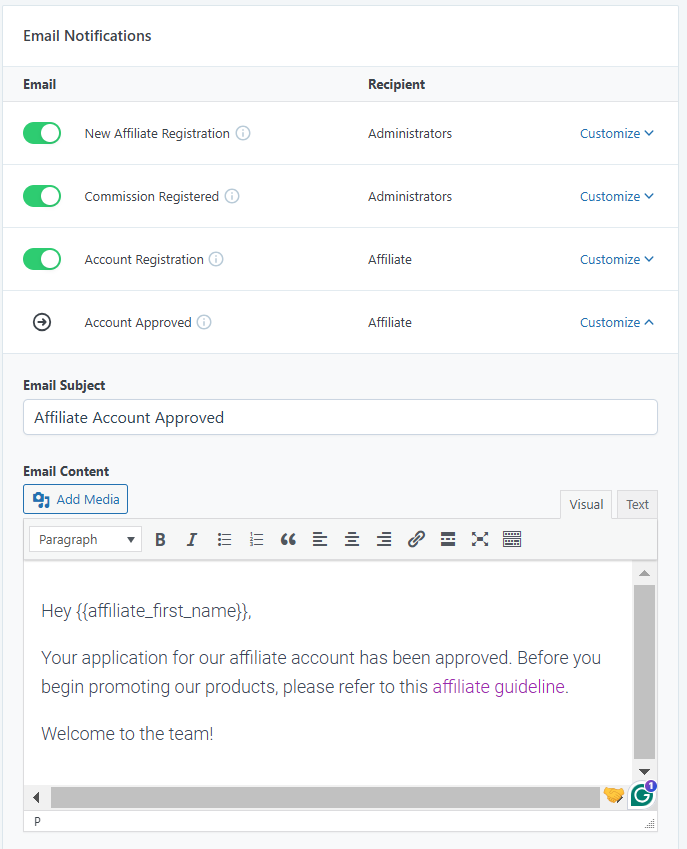
Task: Disable New Affiliate Registration email
Action: [41, 132]
